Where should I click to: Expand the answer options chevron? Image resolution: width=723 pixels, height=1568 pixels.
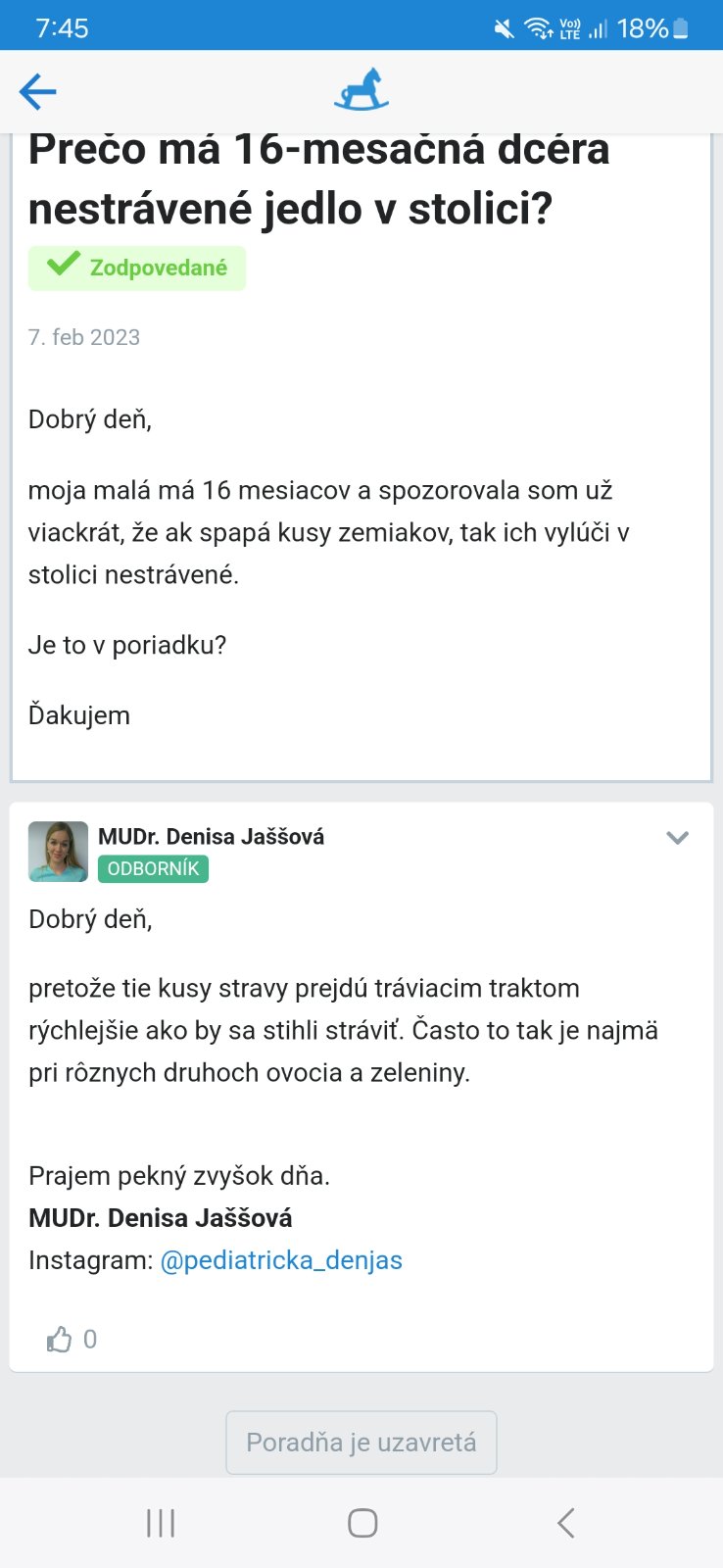(677, 838)
